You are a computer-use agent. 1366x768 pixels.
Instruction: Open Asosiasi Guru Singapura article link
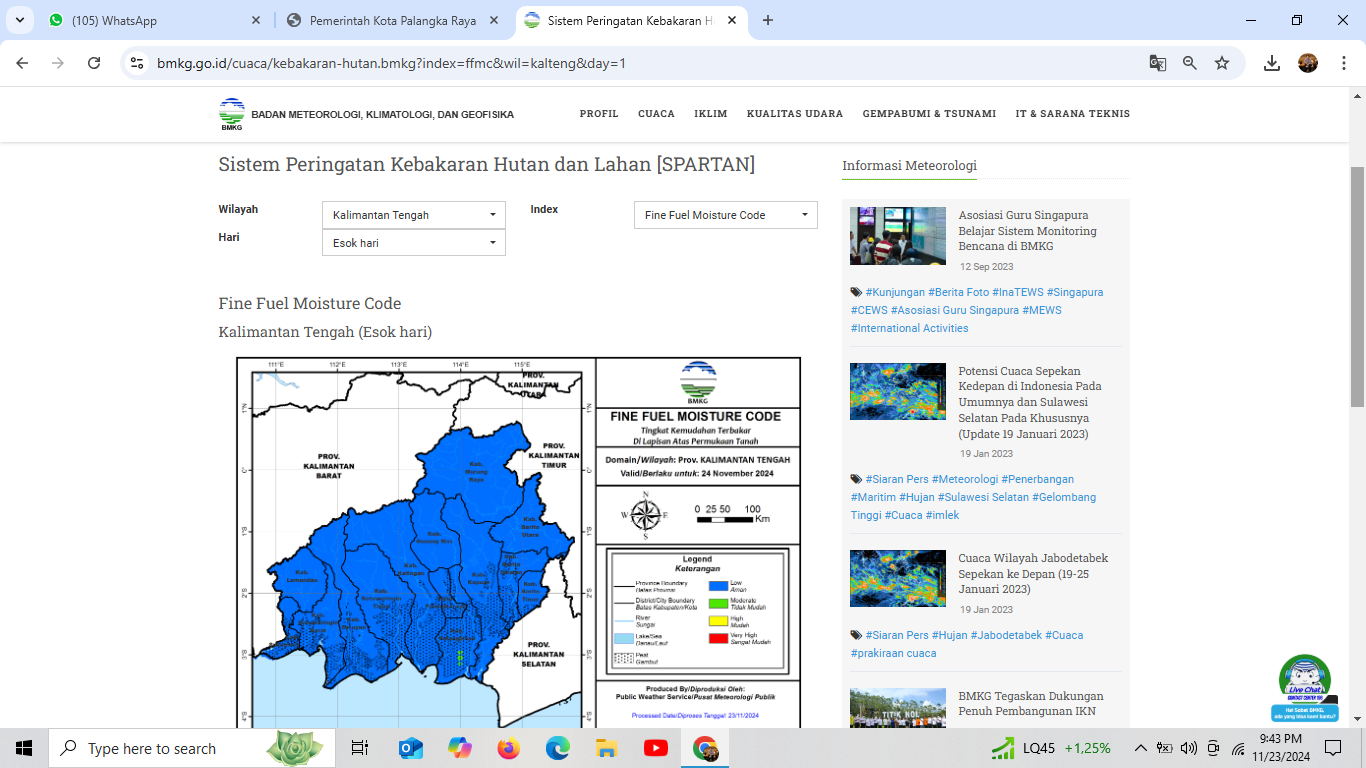tap(1028, 231)
